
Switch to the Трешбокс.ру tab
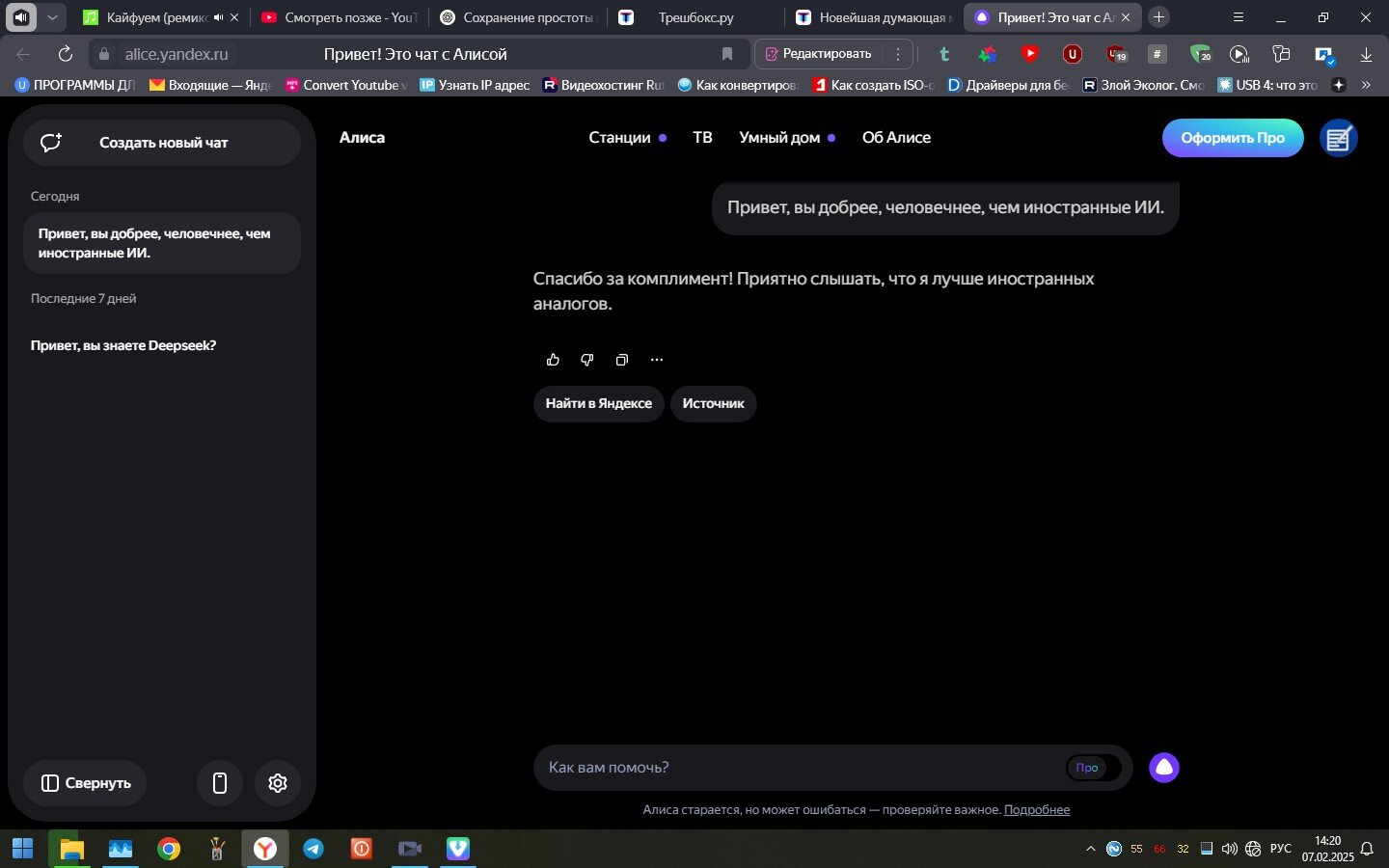[x=694, y=17]
